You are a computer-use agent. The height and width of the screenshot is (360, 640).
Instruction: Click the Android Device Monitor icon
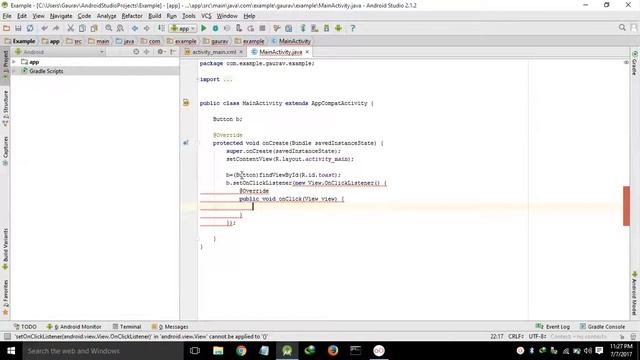[x=338, y=28]
